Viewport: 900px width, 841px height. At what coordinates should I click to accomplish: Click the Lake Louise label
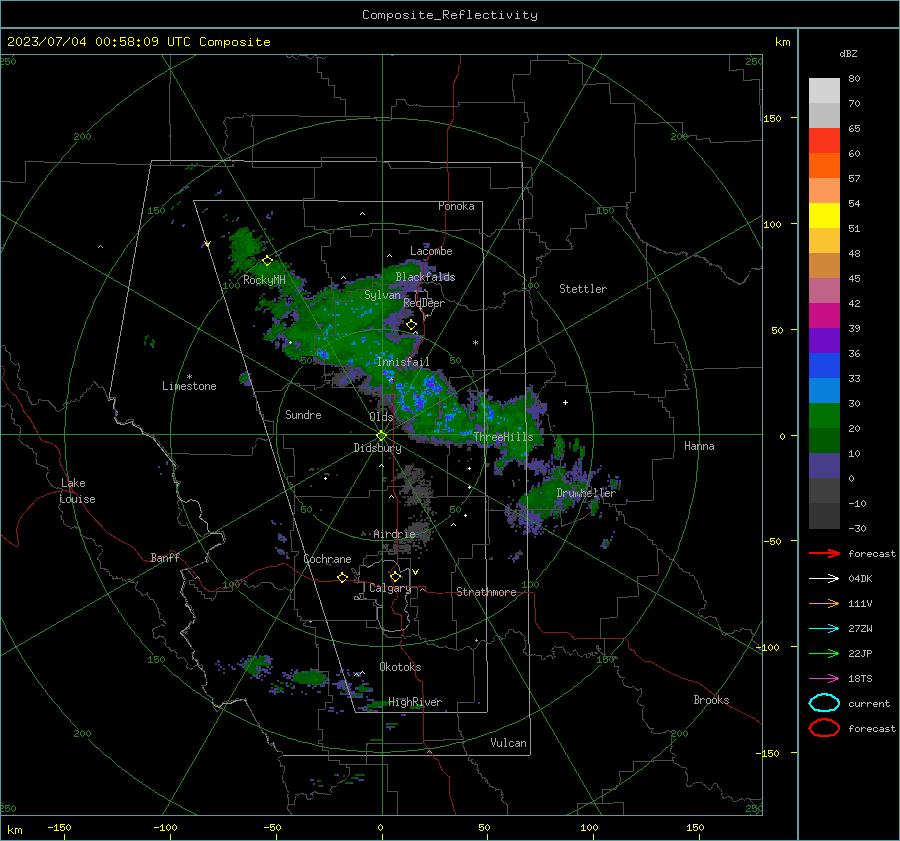point(77,491)
